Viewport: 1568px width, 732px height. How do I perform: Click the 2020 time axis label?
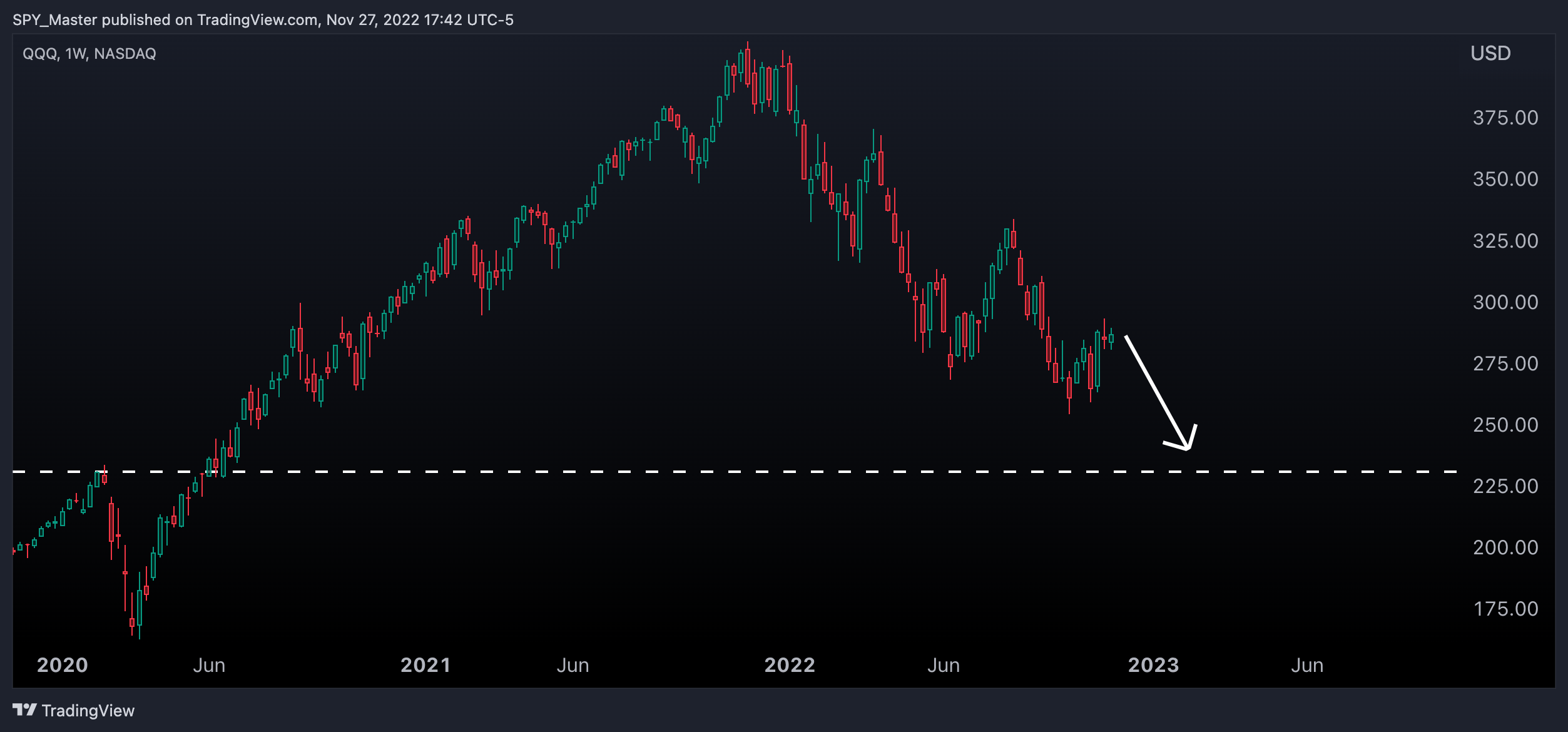coord(63,665)
